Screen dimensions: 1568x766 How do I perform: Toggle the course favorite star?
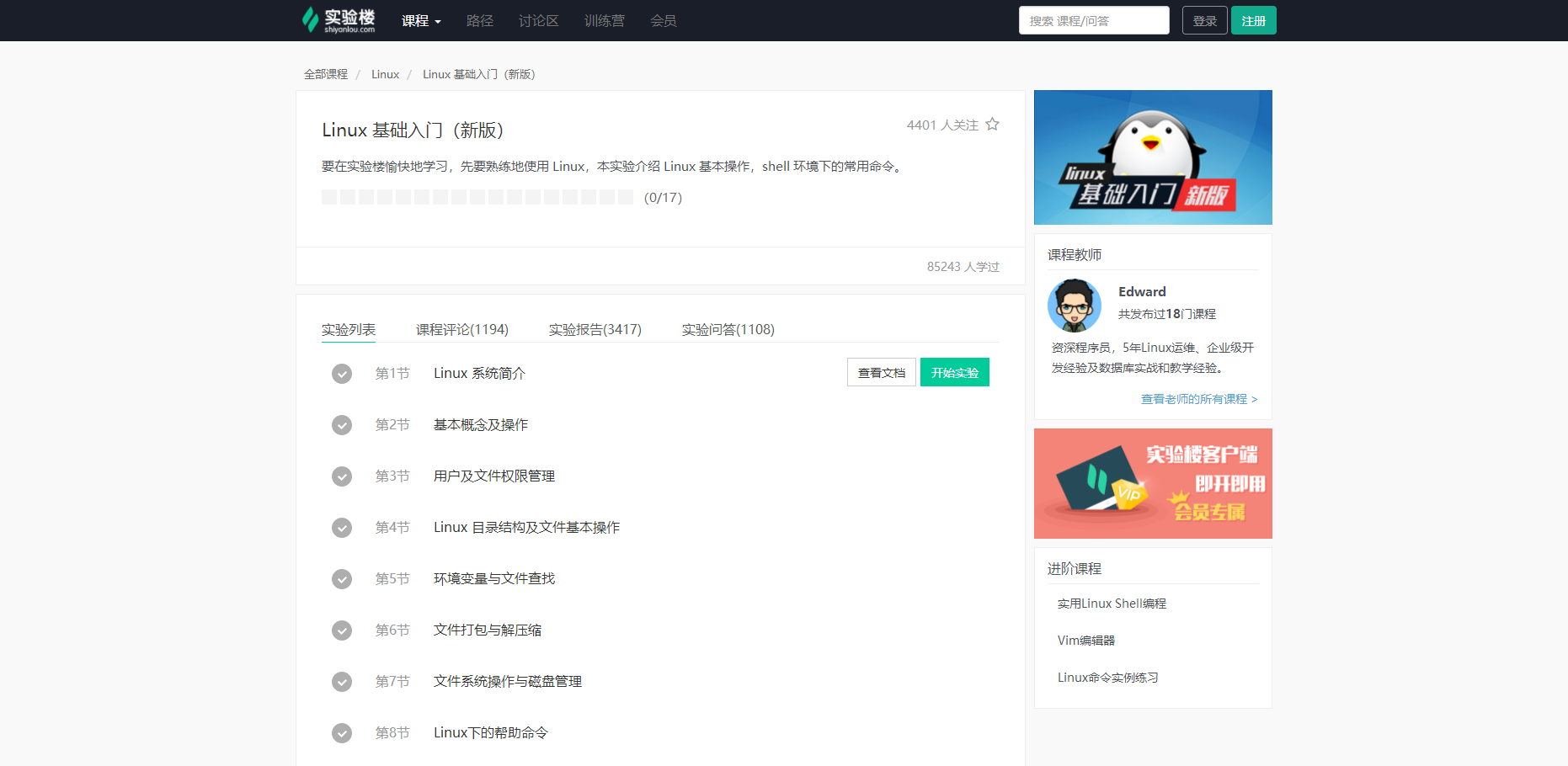(992, 124)
